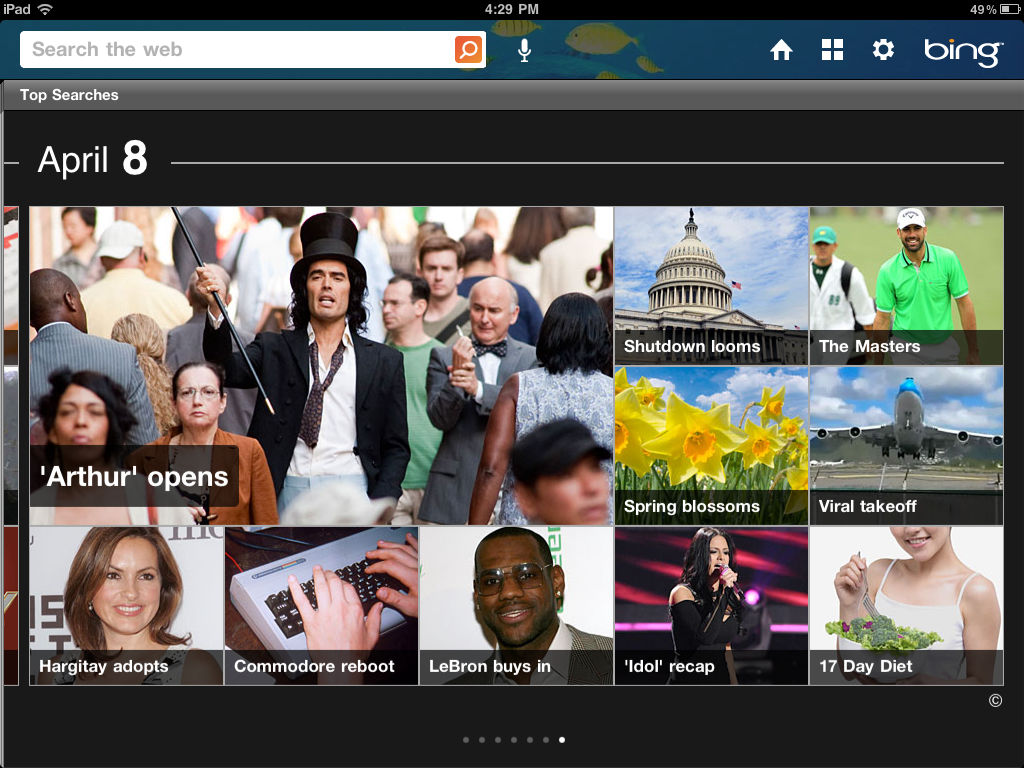Tap the battery indicator in status bar
Viewport: 1024px width, 768px height.
pos(1008,8)
